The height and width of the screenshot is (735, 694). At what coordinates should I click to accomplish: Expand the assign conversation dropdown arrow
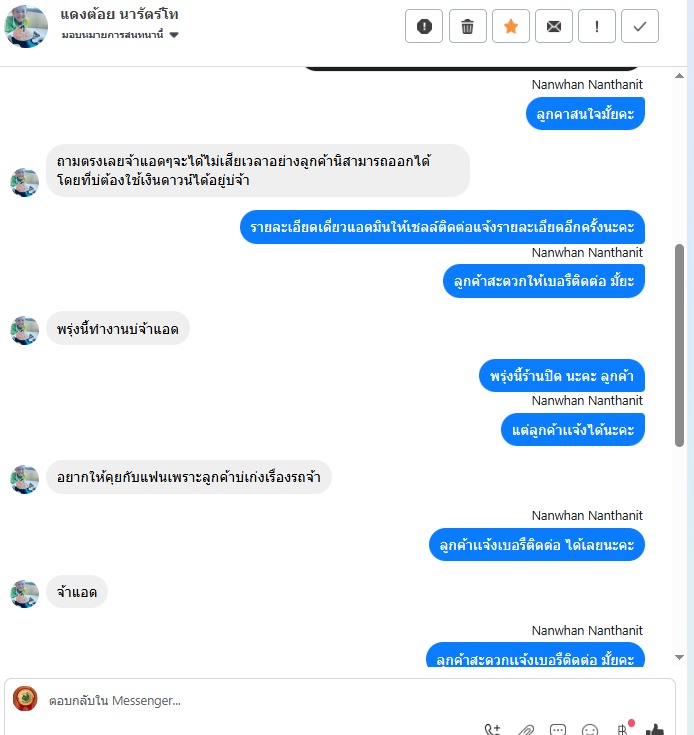(174, 35)
